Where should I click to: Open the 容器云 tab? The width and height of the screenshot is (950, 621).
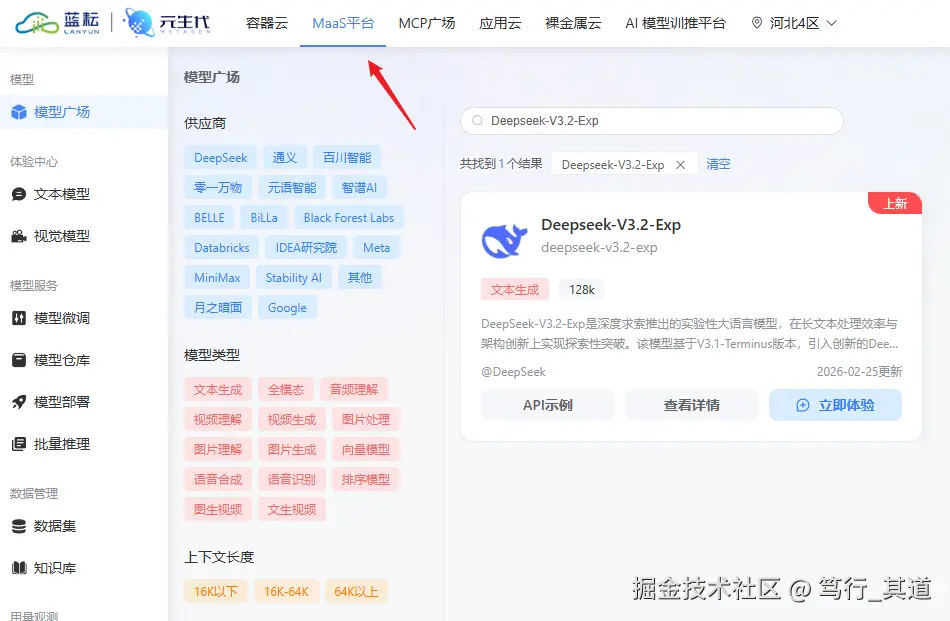click(x=267, y=23)
